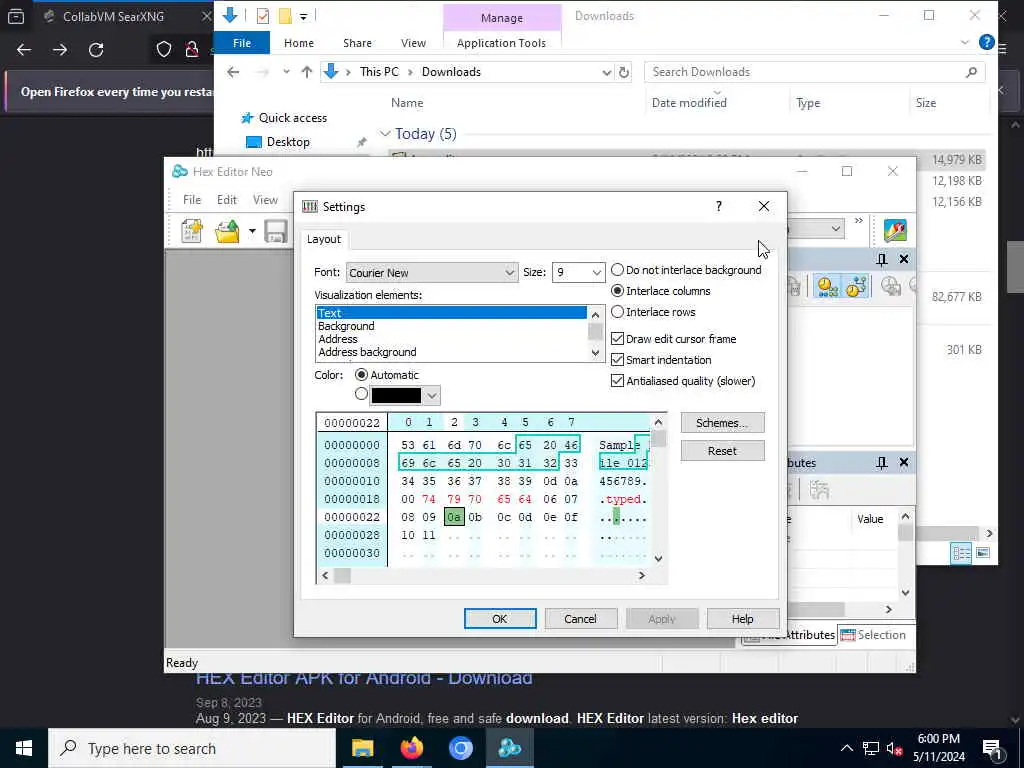The width and height of the screenshot is (1024, 768).
Task: Select Background in Visualization elements list
Action: pos(451,326)
